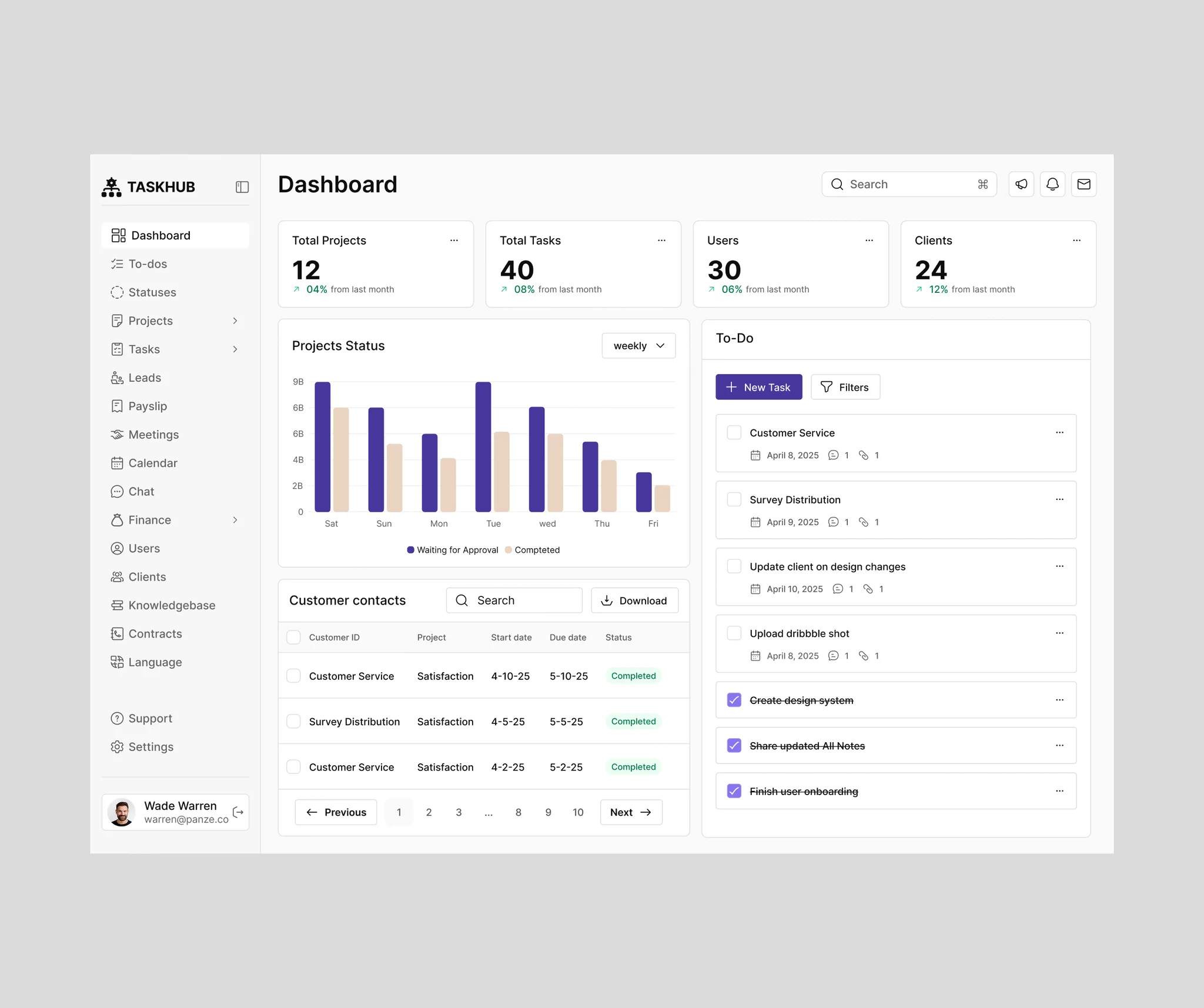
Task: Open the three-dot menu for Upload dribbble shot
Action: click(x=1059, y=633)
